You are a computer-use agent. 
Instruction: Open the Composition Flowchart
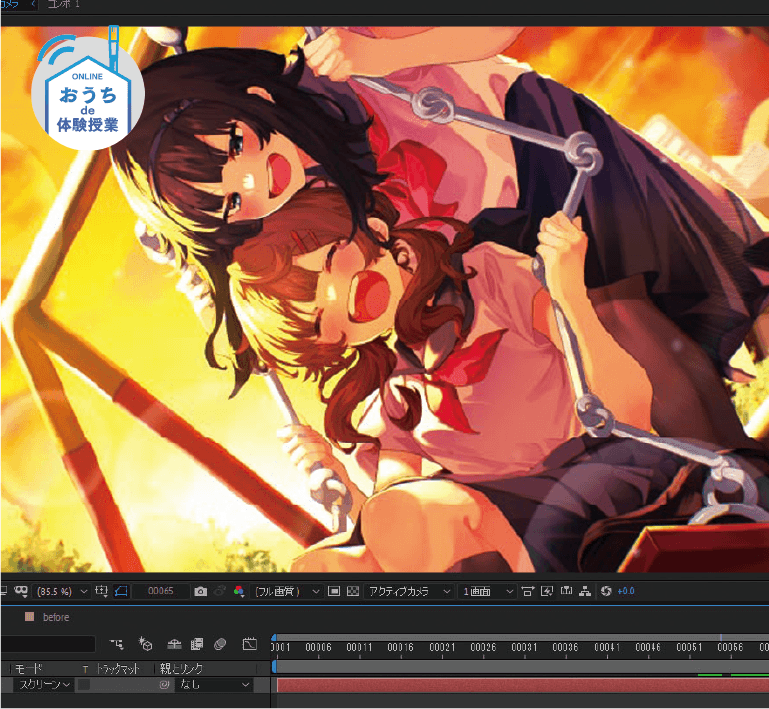585,591
